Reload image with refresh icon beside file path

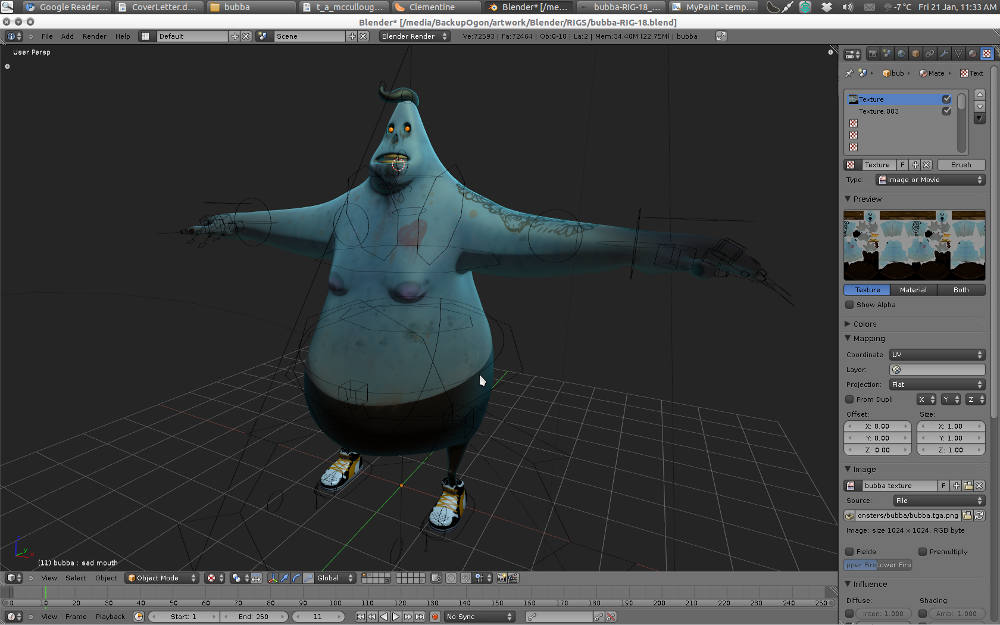point(980,515)
